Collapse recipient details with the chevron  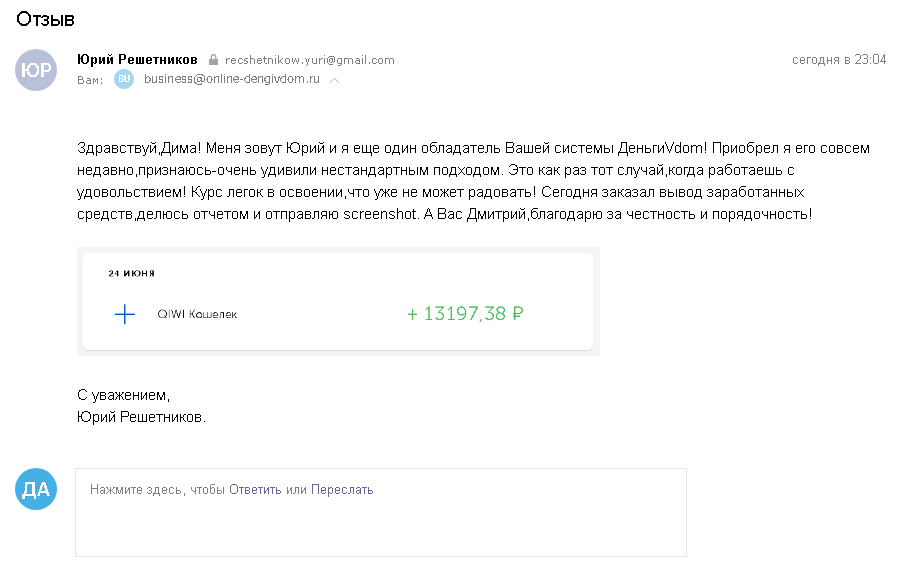(335, 80)
